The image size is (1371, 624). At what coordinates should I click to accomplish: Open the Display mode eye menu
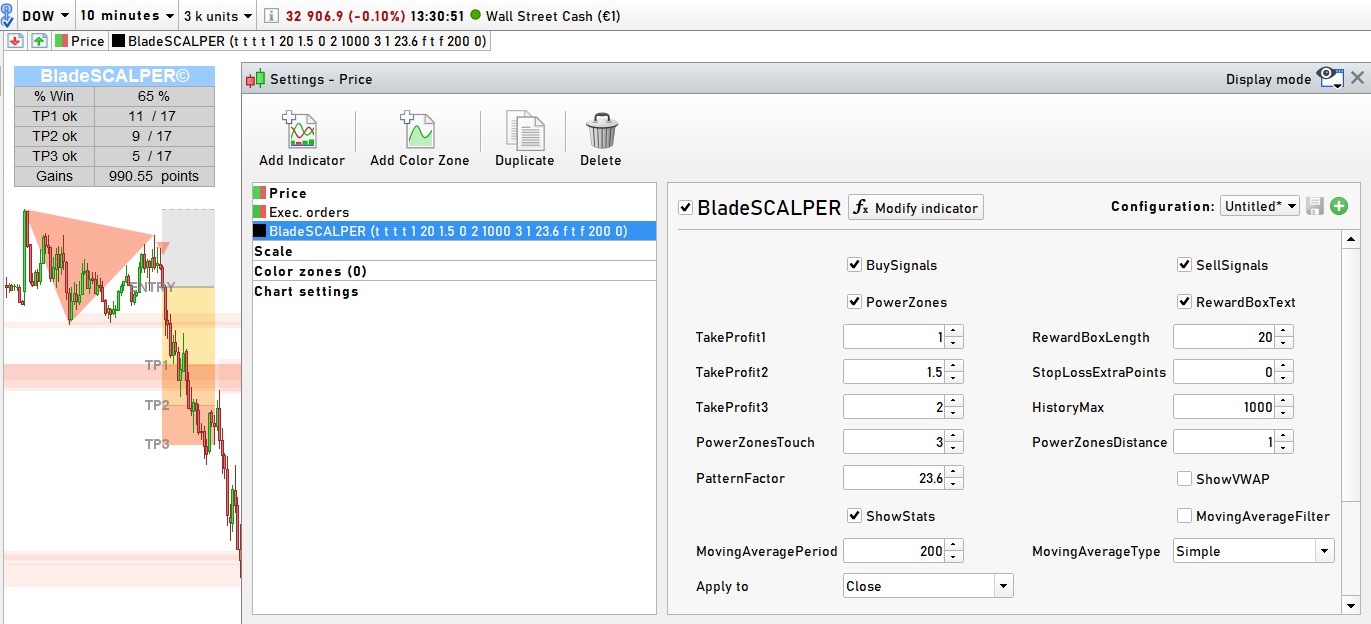click(1330, 78)
